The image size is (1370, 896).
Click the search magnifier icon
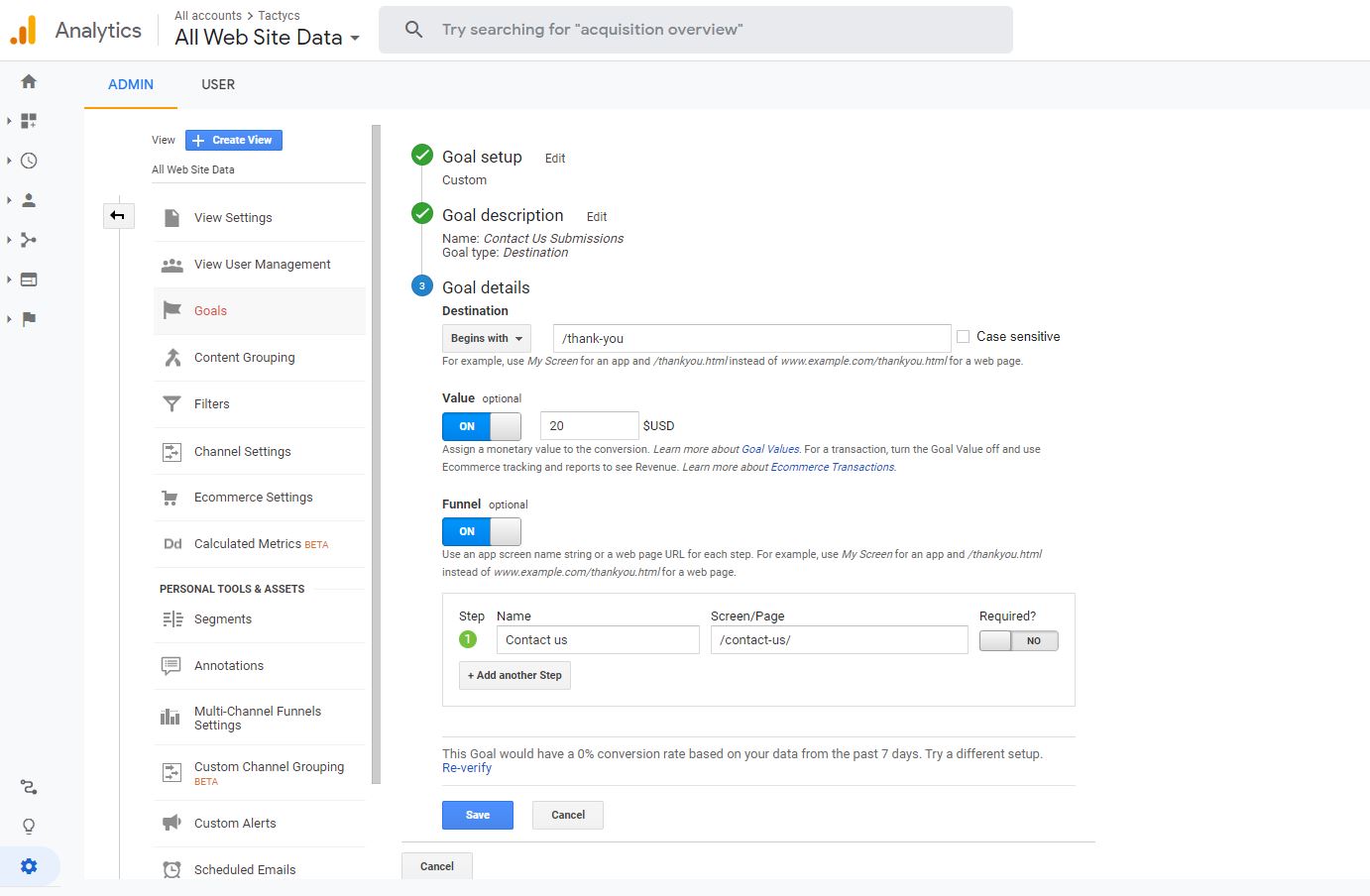pyautogui.click(x=414, y=30)
